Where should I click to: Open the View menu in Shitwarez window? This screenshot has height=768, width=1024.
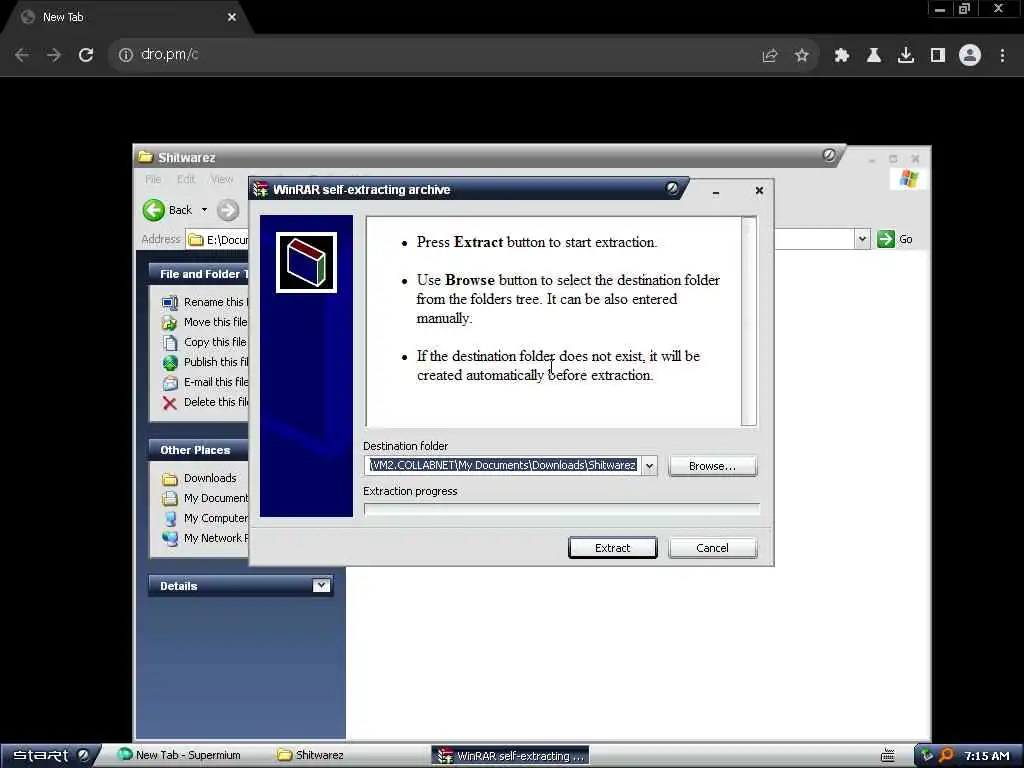click(x=222, y=179)
